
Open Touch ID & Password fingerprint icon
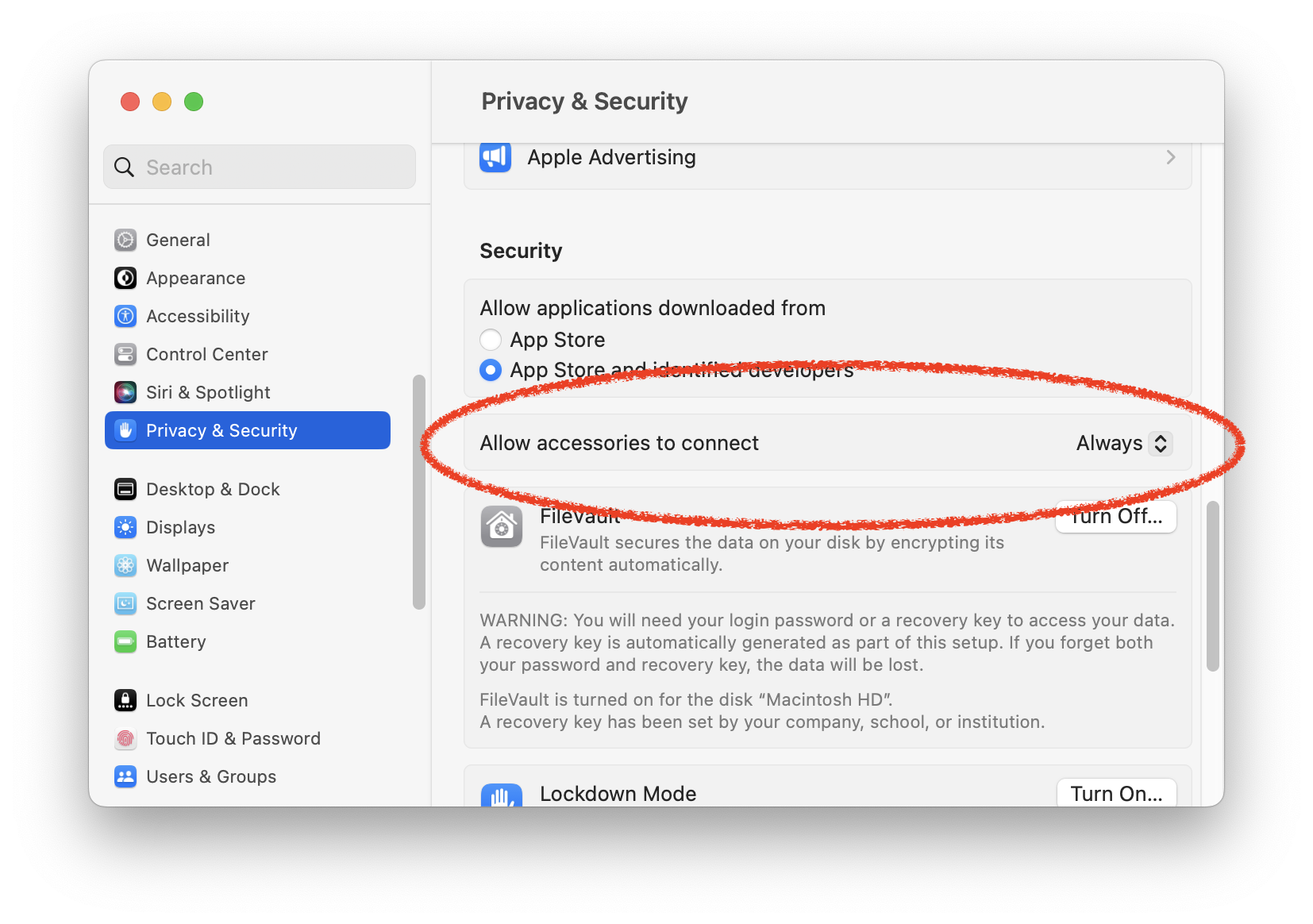[125, 738]
